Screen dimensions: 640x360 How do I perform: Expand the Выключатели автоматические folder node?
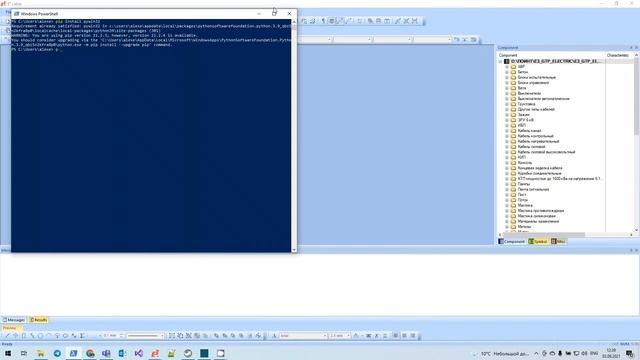pyautogui.click(x=507, y=99)
